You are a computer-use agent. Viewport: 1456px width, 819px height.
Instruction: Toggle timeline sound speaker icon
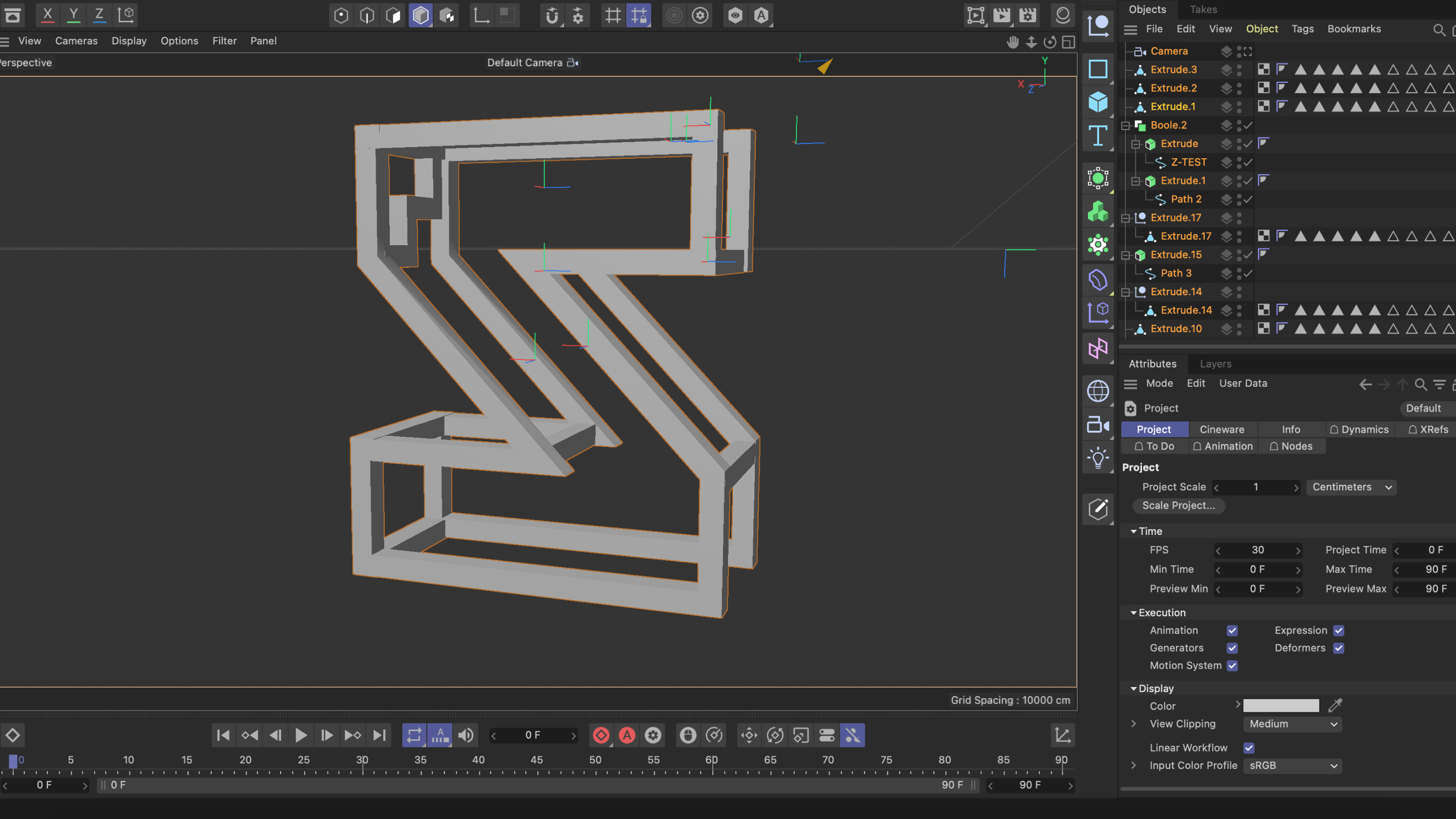click(466, 736)
